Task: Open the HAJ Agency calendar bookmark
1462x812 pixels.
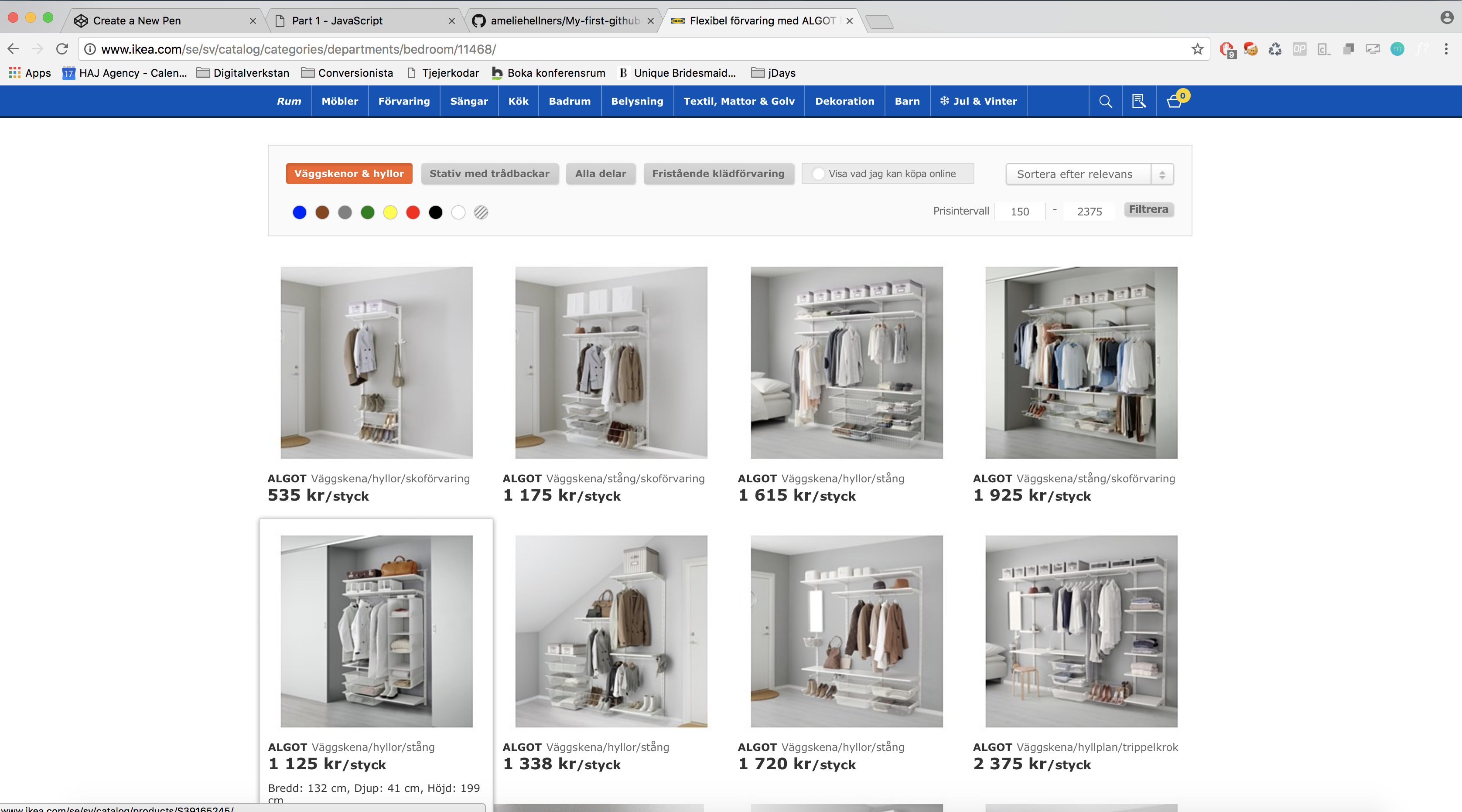Action: (x=124, y=73)
